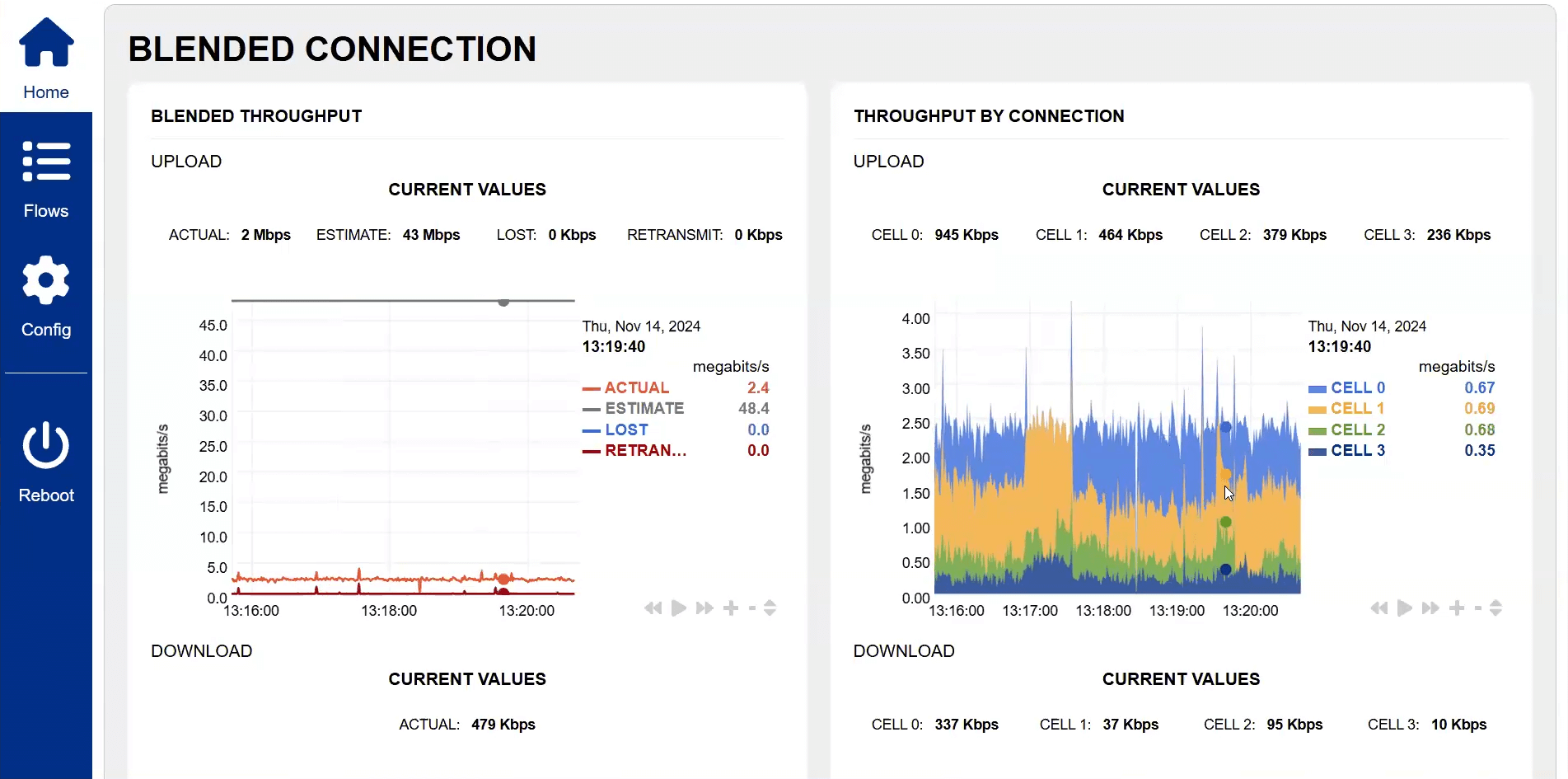This screenshot has width=1568, height=779.
Task: Click the dark blue CELL 3 data point marker
Action: pyautogui.click(x=1225, y=570)
